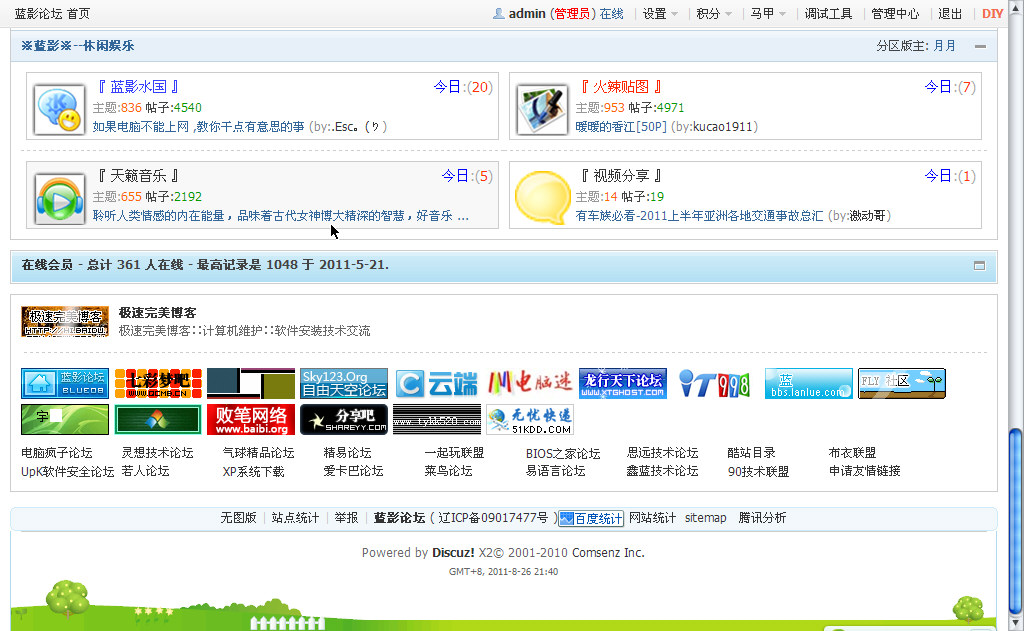Open the IT998 link banner
The height and width of the screenshot is (631, 1024).
click(x=716, y=383)
